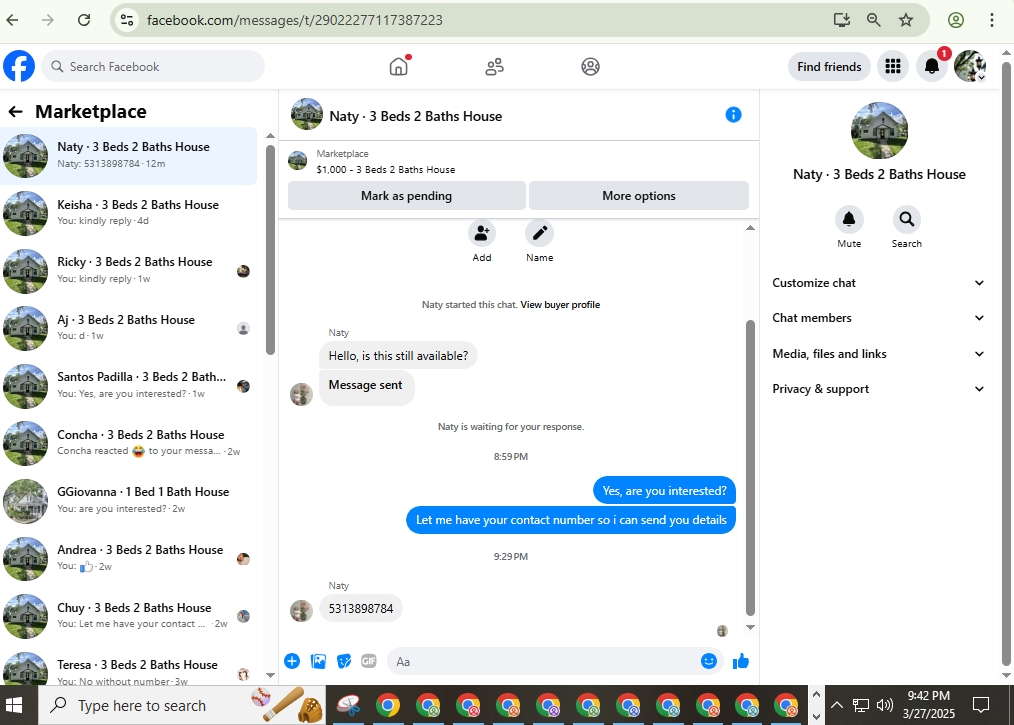The image size is (1014, 725).
Task: Click the Search in conversation icon
Action: 907,220
